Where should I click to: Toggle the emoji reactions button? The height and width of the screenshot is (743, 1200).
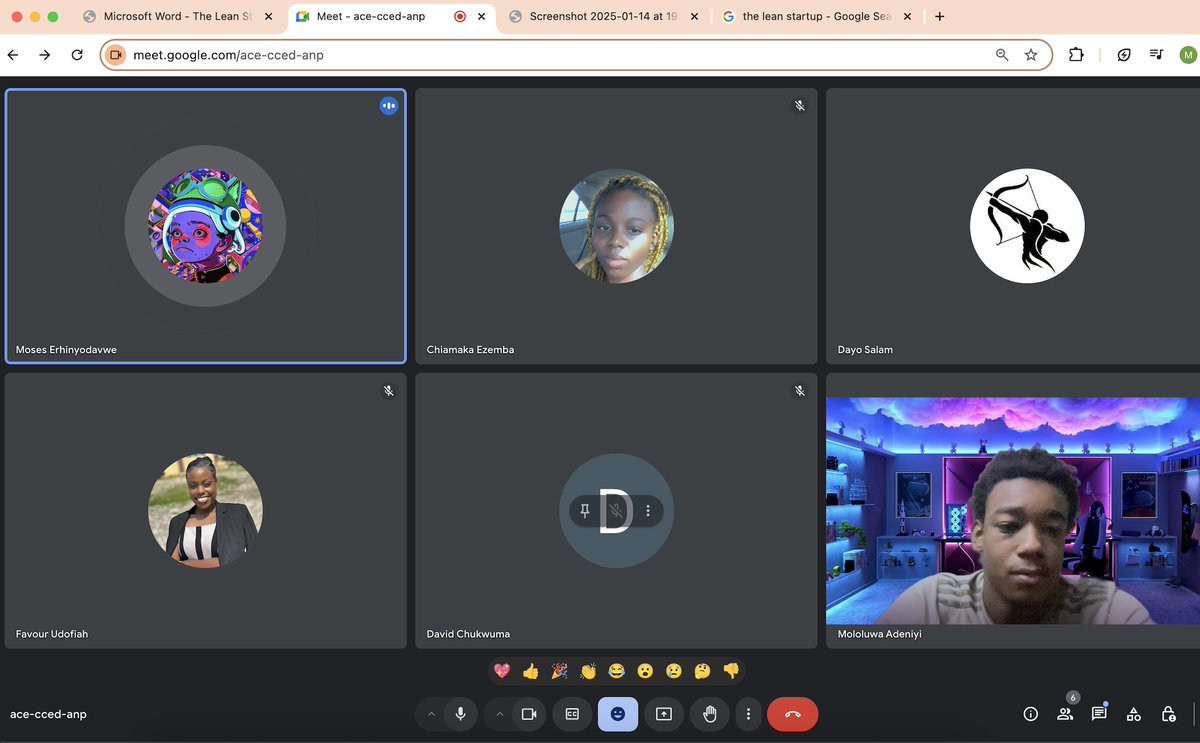coord(618,714)
